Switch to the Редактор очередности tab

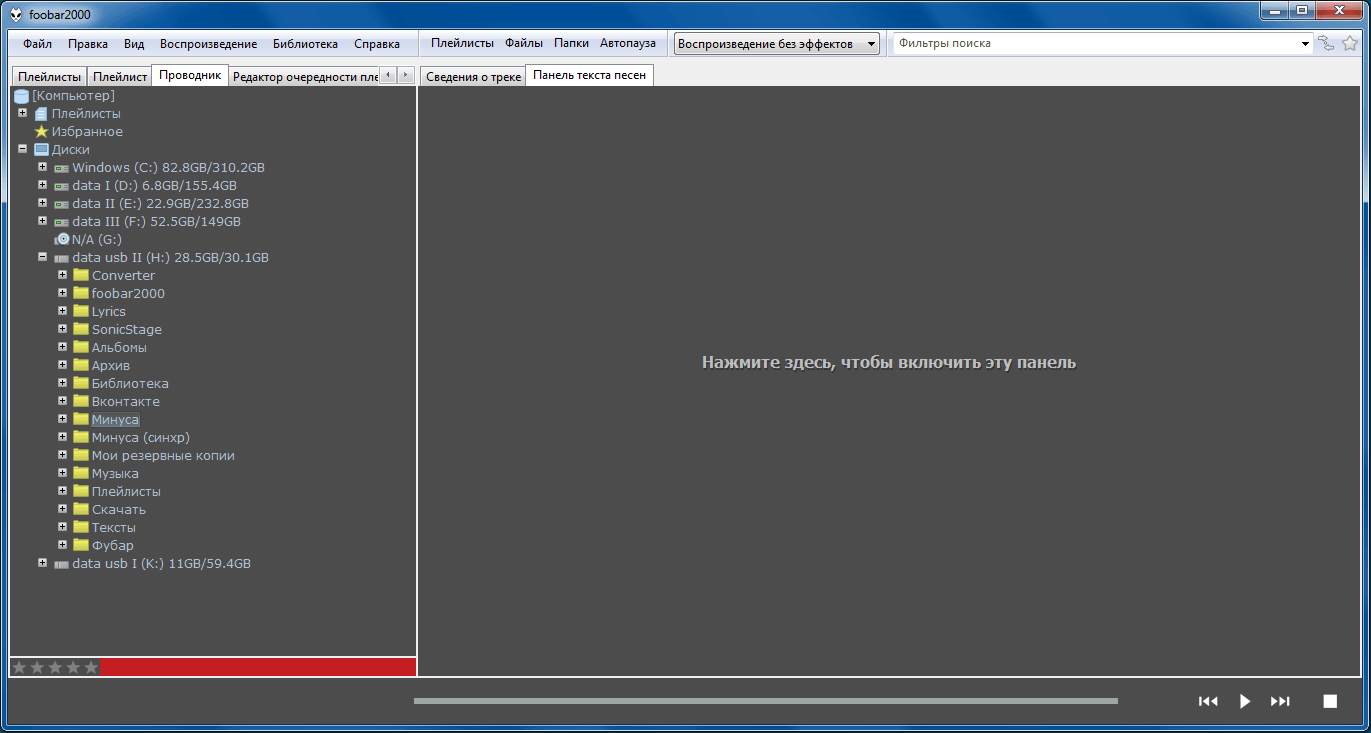[x=305, y=77]
